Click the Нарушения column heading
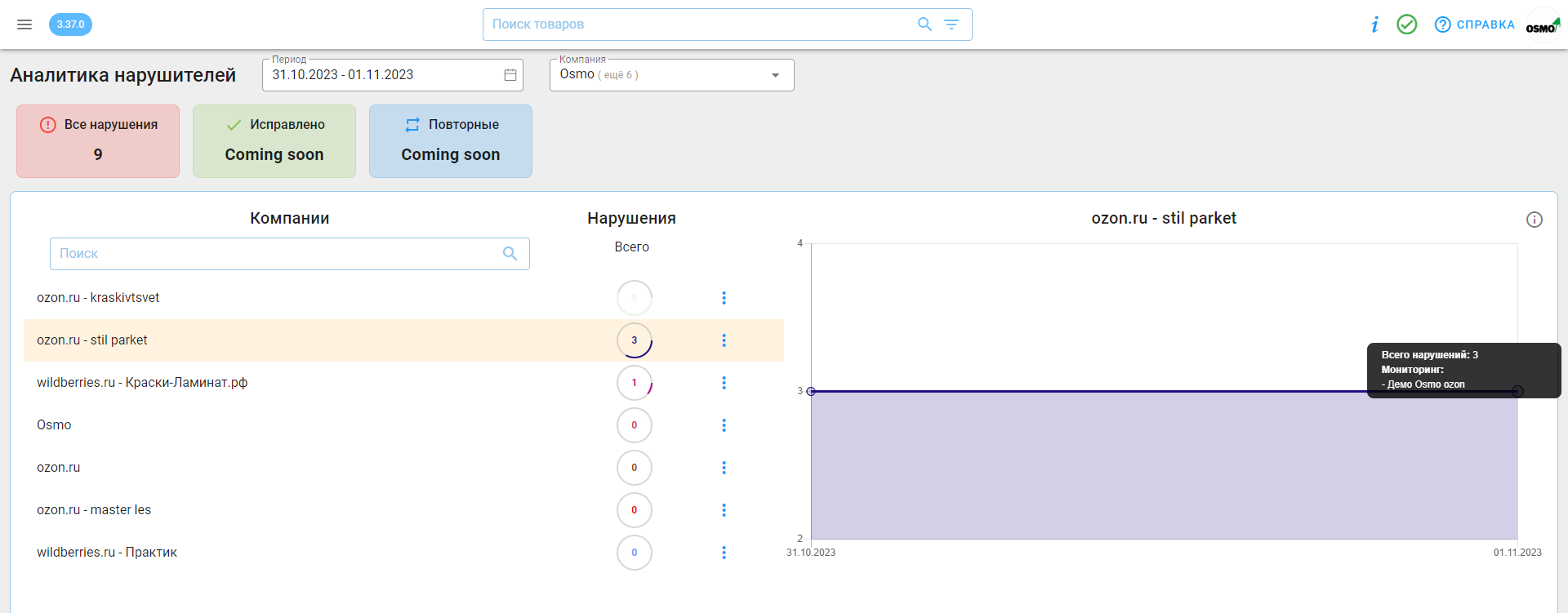Image resolution: width=1568 pixels, height=613 pixels. pos(631,218)
